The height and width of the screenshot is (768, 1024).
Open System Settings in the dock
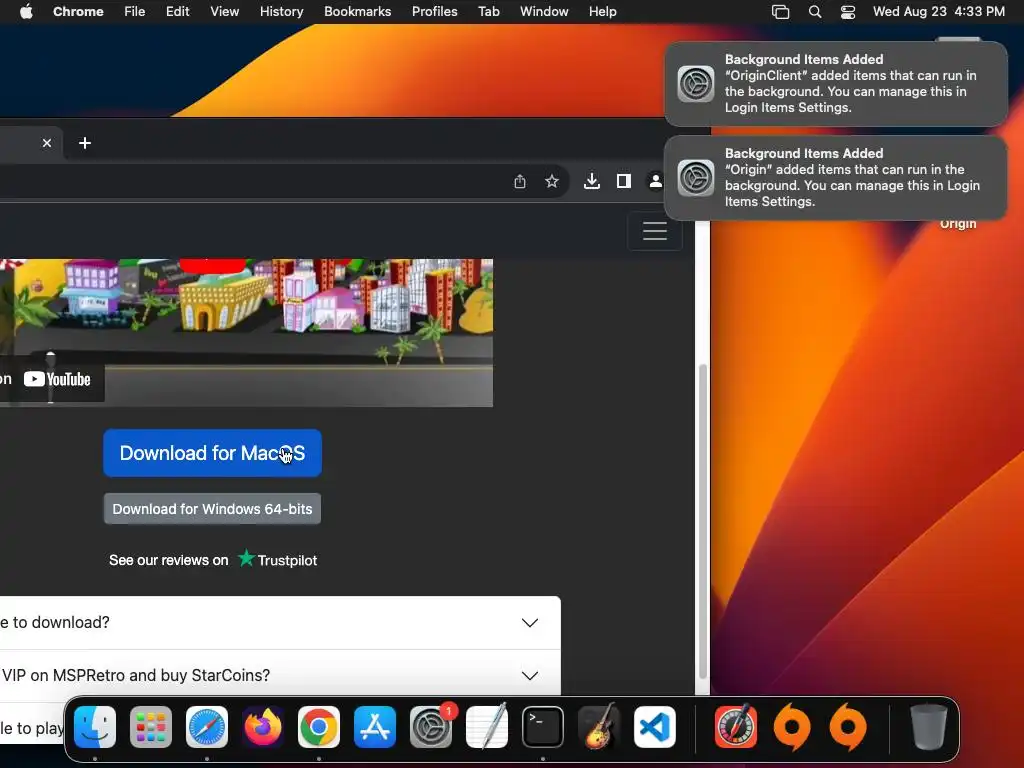point(431,727)
